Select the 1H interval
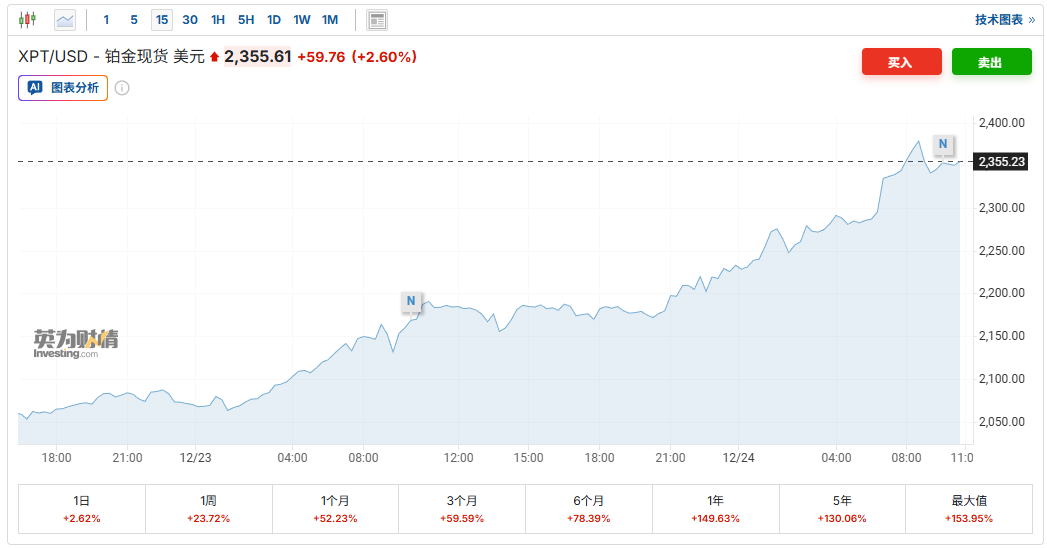 (x=218, y=19)
